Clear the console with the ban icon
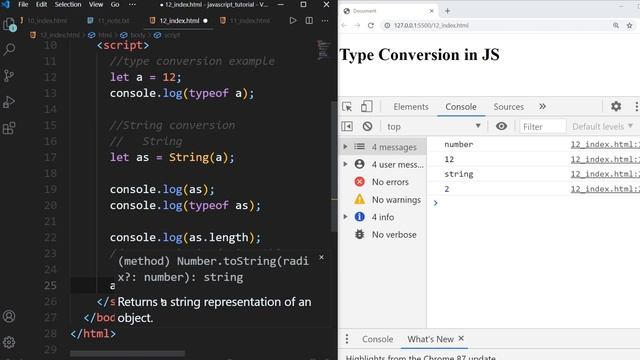The width and height of the screenshot is (640, 360). [367, 126]
